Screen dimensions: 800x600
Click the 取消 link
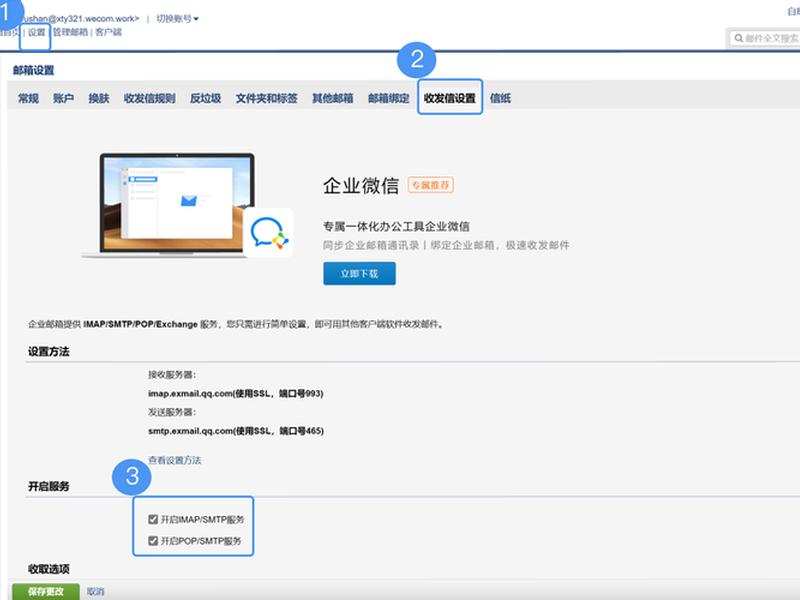pyautogui.click(x=95, y=591)
